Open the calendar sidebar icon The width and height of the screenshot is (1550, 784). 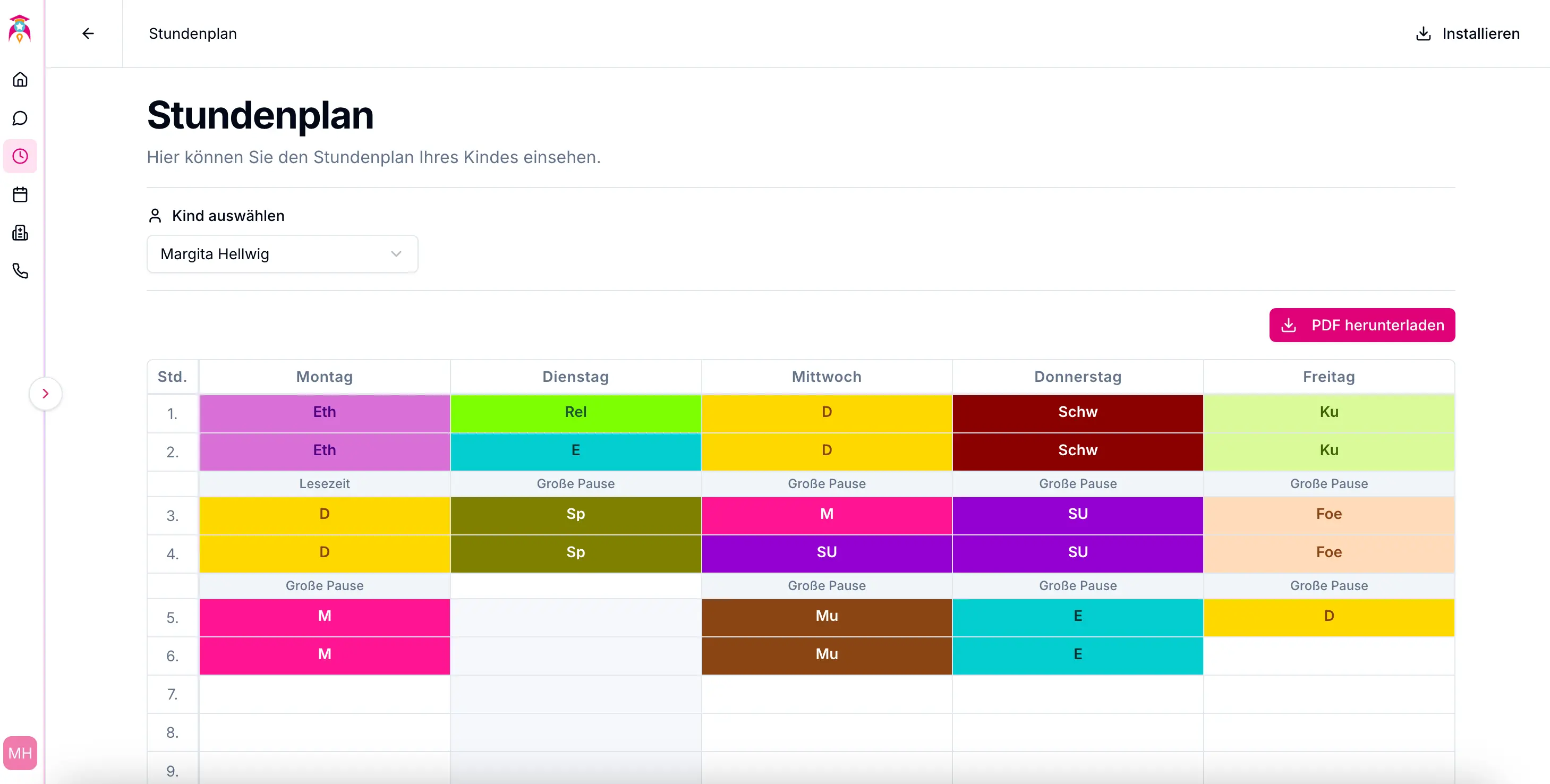point(20,194)
